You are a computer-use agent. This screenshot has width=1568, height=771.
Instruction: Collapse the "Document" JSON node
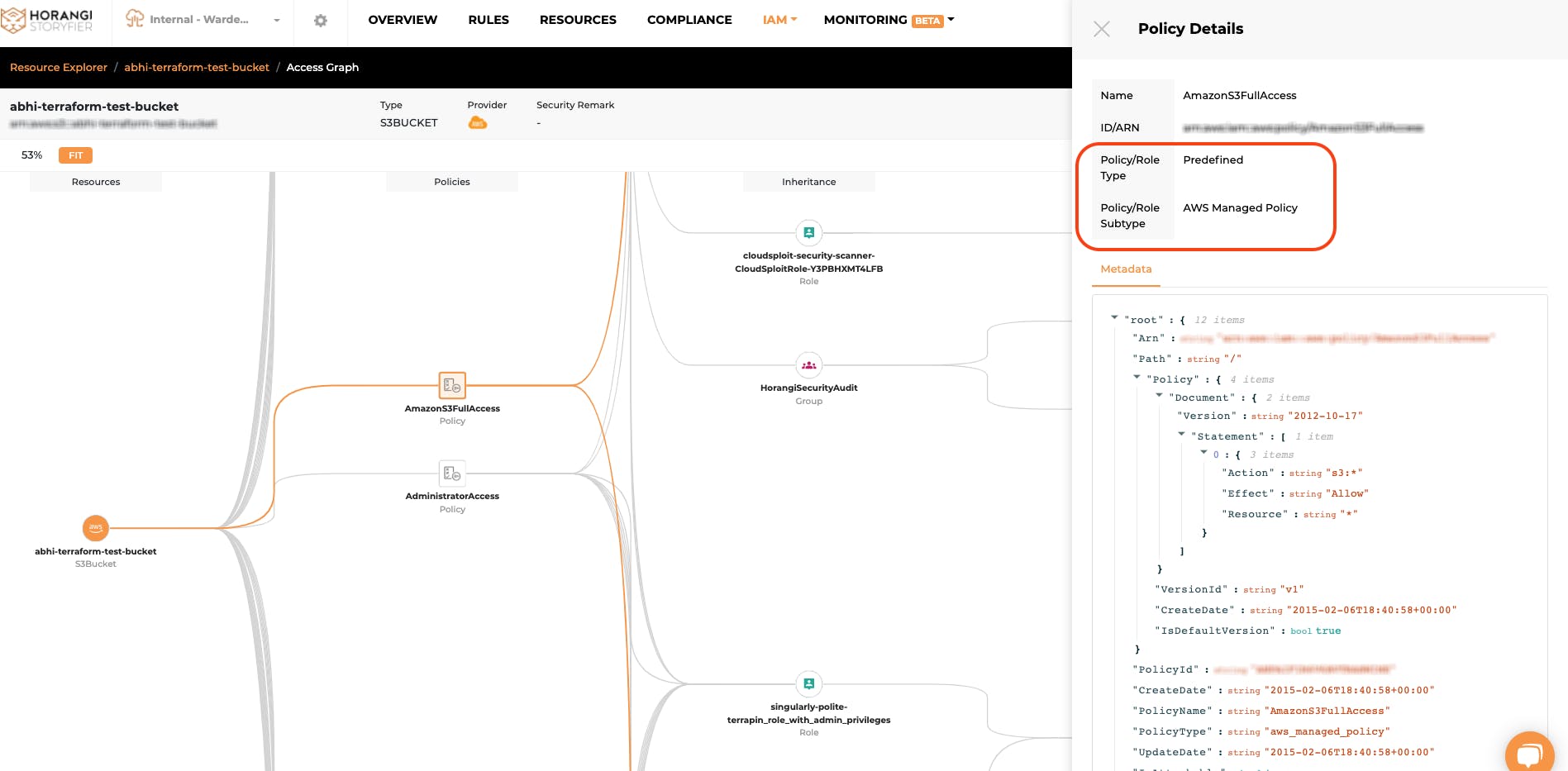point(1159,396)
